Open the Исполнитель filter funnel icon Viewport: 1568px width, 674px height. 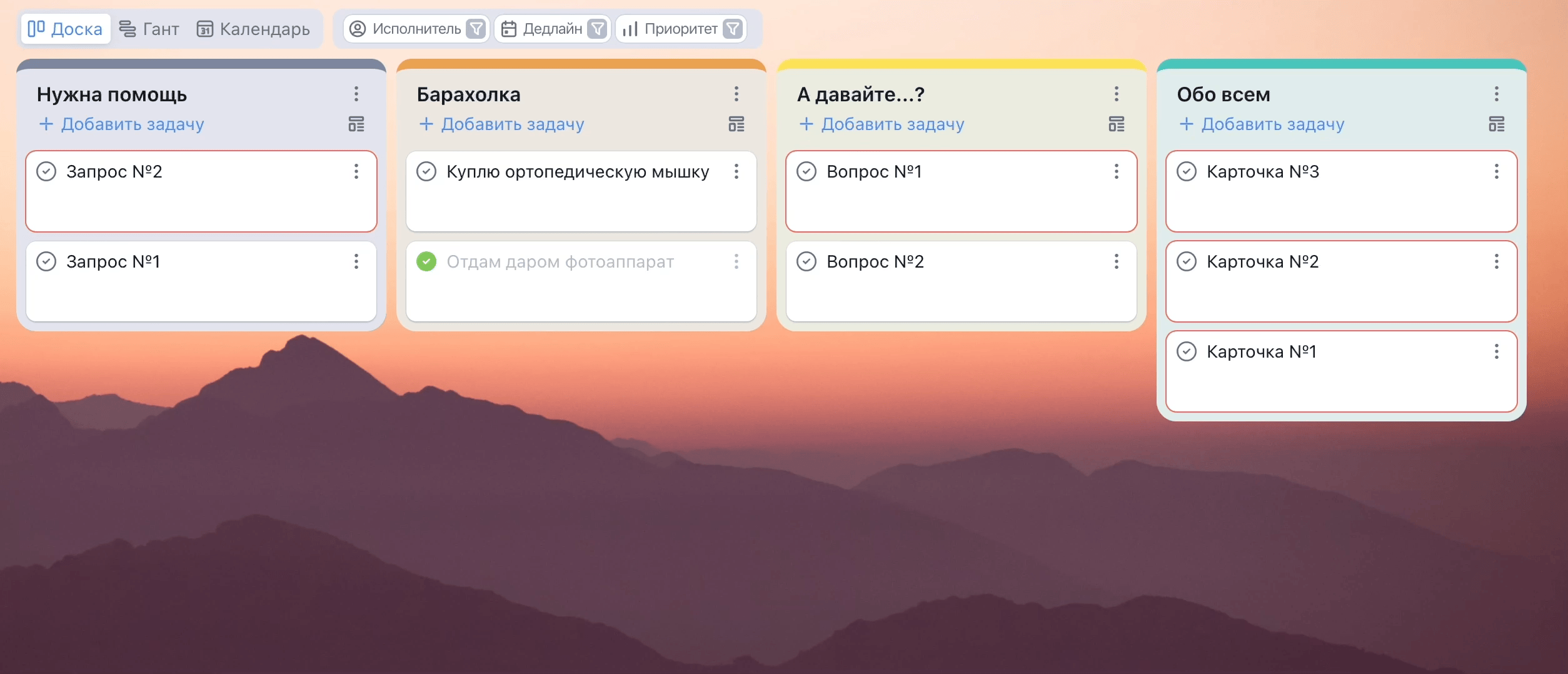(476, 29)
